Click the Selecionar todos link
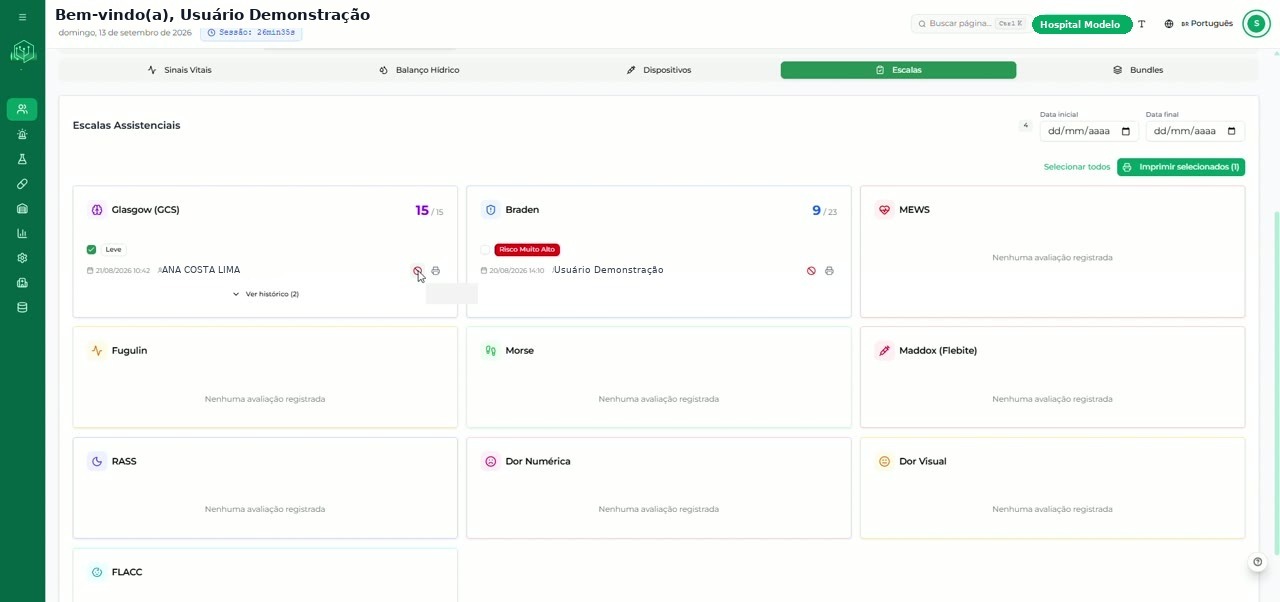 tap(1077, 167)
